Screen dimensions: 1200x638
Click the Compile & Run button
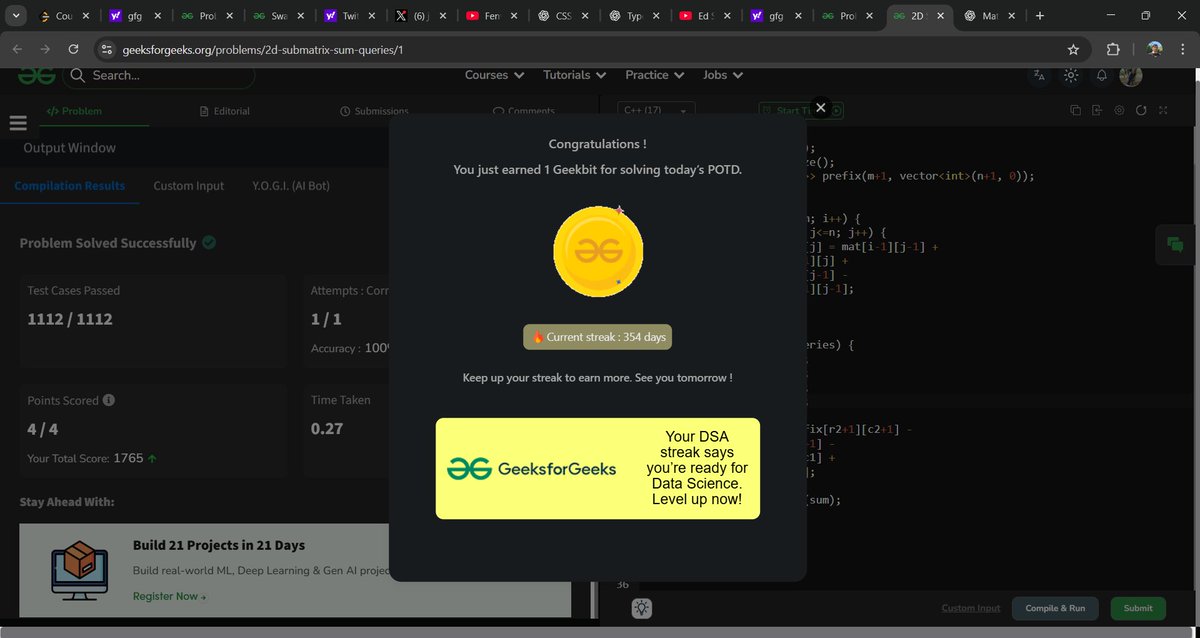[x=1055, y=608]
